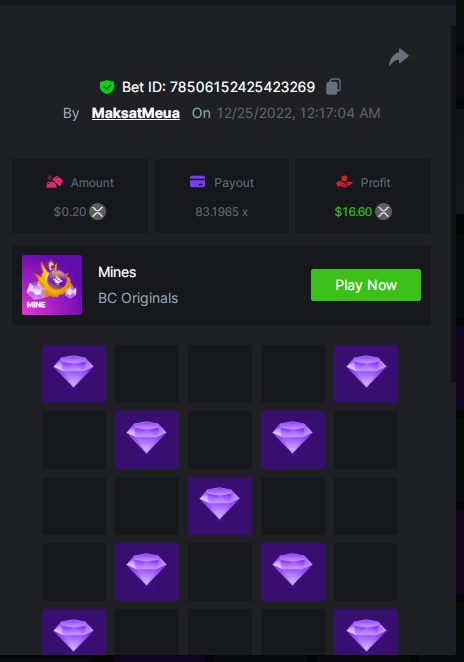
Task: Click the Mines game title
Action: coord(117,272)
